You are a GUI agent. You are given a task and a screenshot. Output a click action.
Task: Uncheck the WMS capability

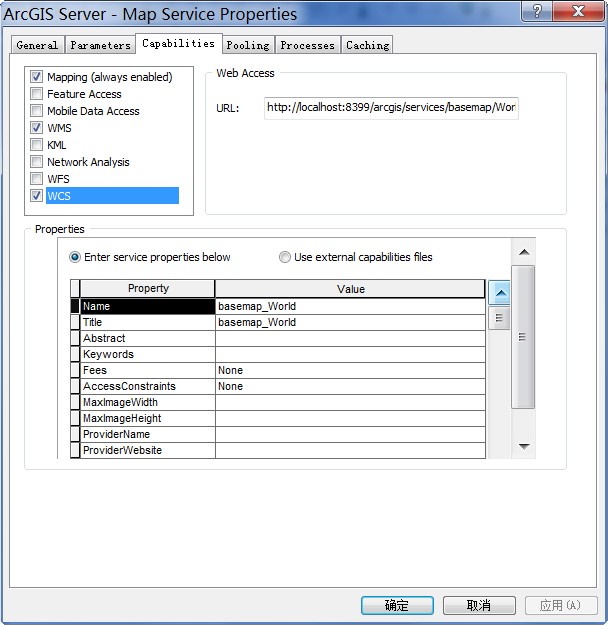click(x=37, y=128)
